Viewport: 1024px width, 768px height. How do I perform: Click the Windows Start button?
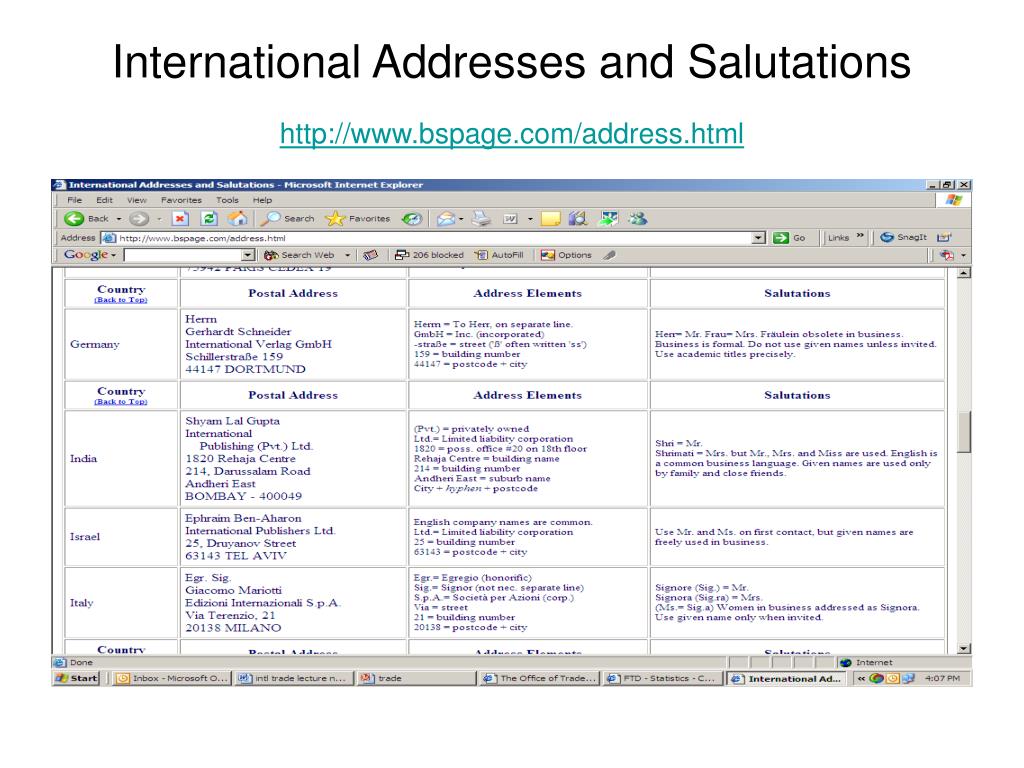(x=77, y=678)
